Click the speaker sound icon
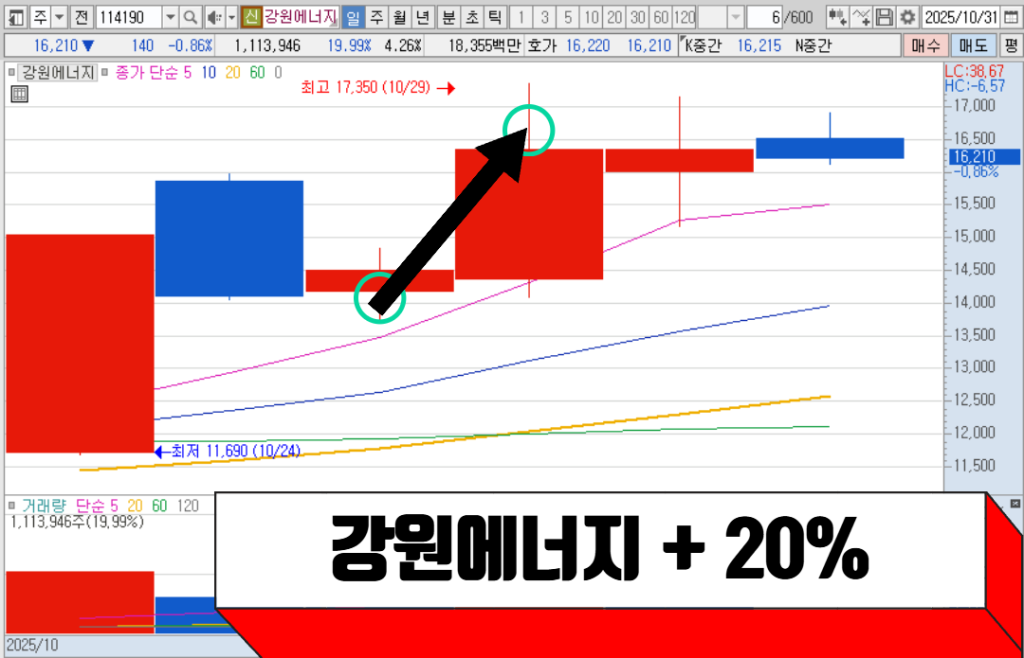The image size is (1024, 658). 212,17
